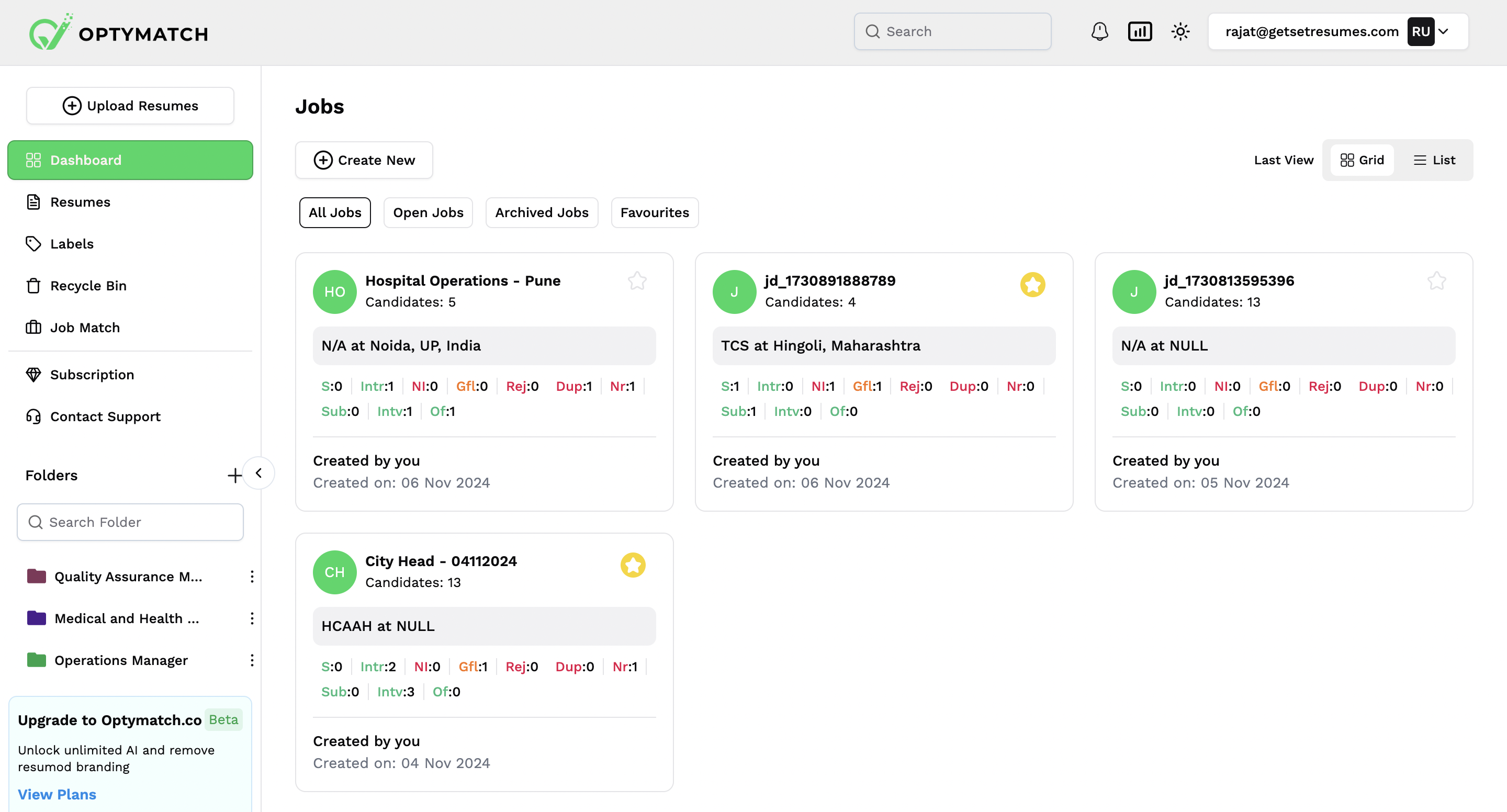Open Recycle Bin in sidebar
Image resolution: width=1507 pixels, height=812 pixels.
[88, 286]
